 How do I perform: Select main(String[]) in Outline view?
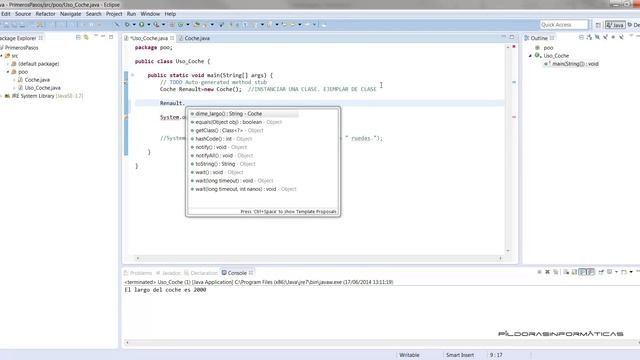click(x=571, y=64)
